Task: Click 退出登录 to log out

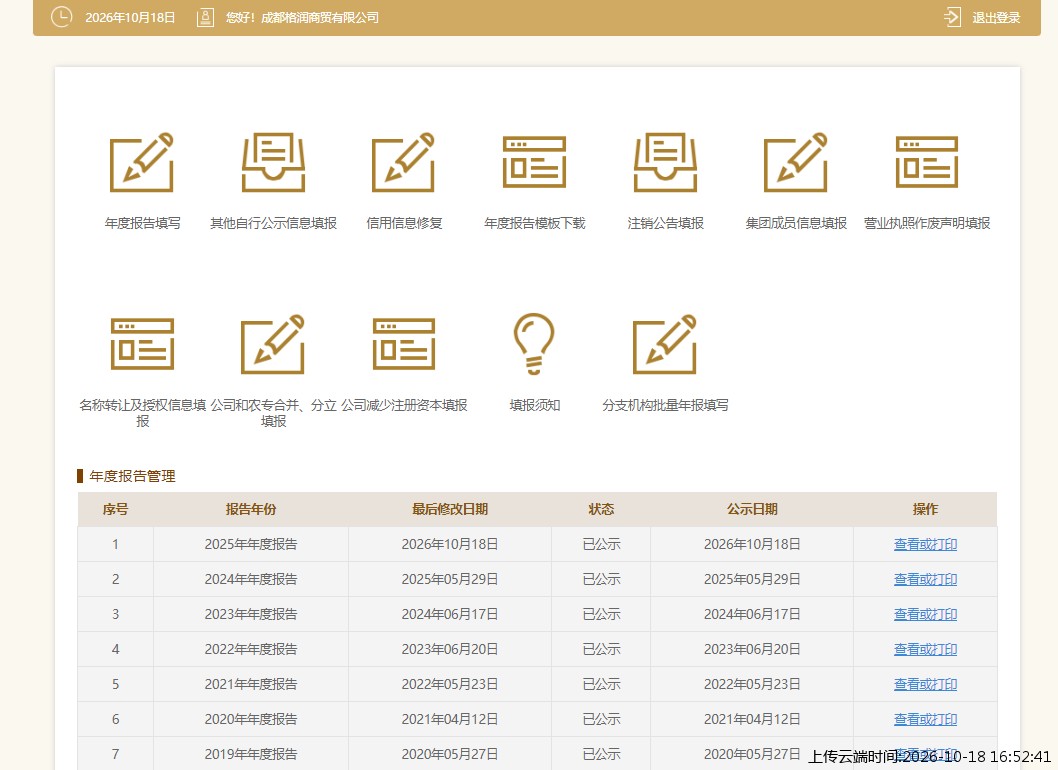Action: coord(996,18)
